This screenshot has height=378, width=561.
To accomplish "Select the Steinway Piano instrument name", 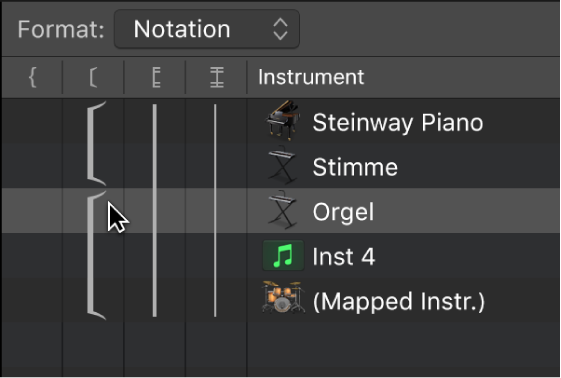I will [398, 122].
